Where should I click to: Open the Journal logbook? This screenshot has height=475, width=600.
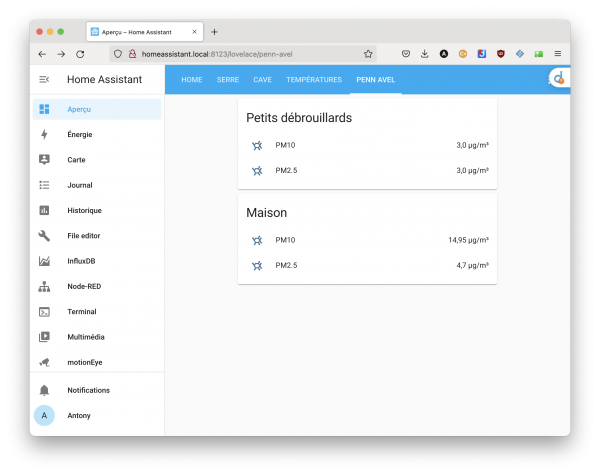point(80,185)
